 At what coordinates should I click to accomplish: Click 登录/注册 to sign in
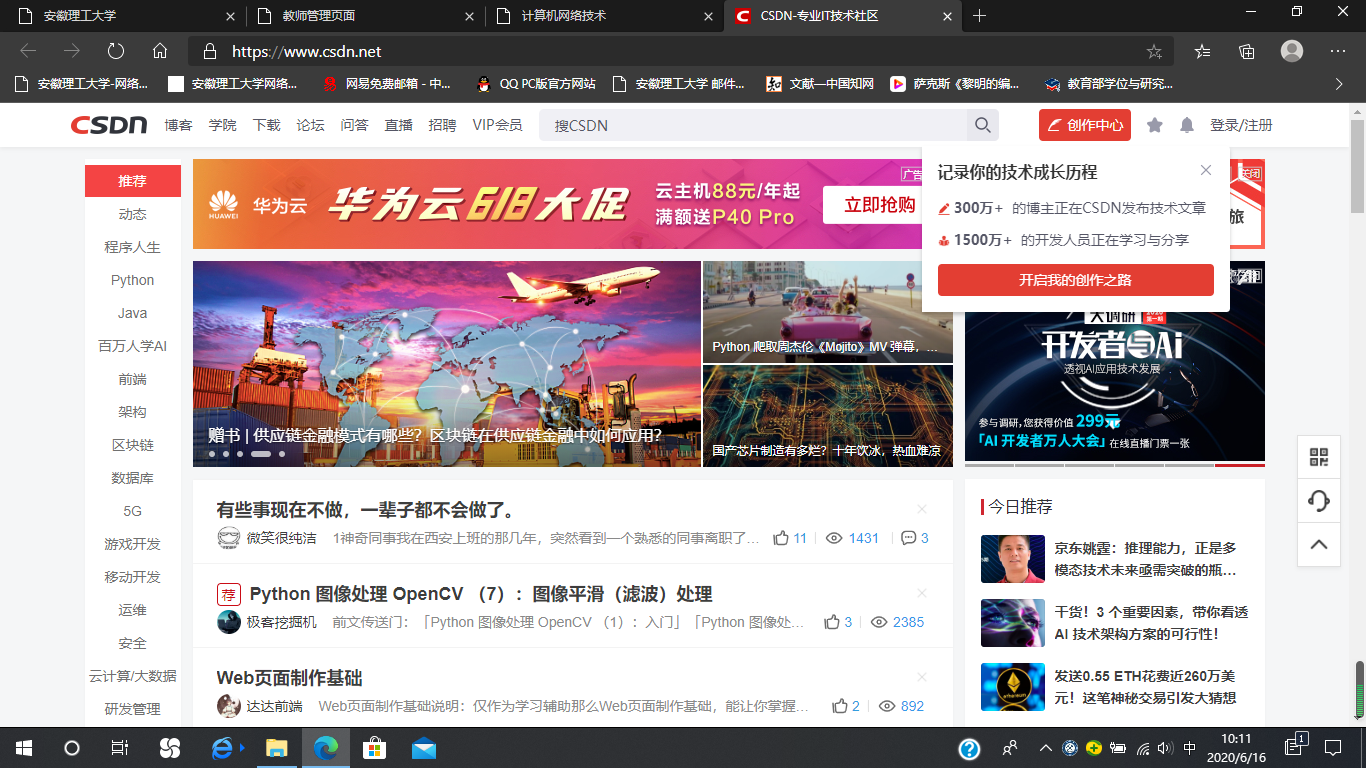point(1241,125)
